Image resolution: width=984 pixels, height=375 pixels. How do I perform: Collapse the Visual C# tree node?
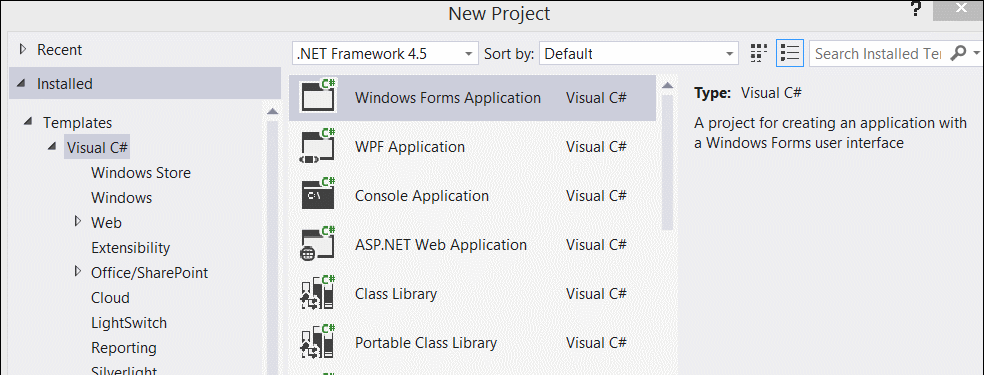(x=53, y=146)
